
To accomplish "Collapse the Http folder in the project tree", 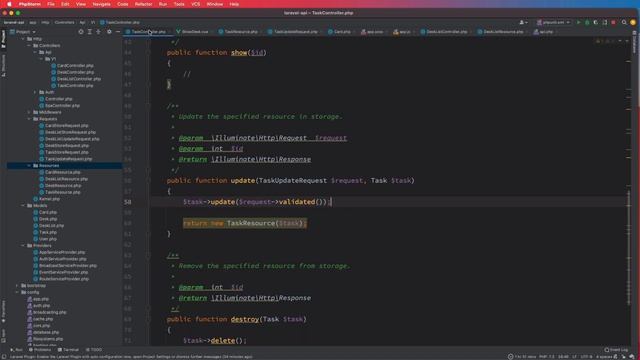I will coord(23,39).
